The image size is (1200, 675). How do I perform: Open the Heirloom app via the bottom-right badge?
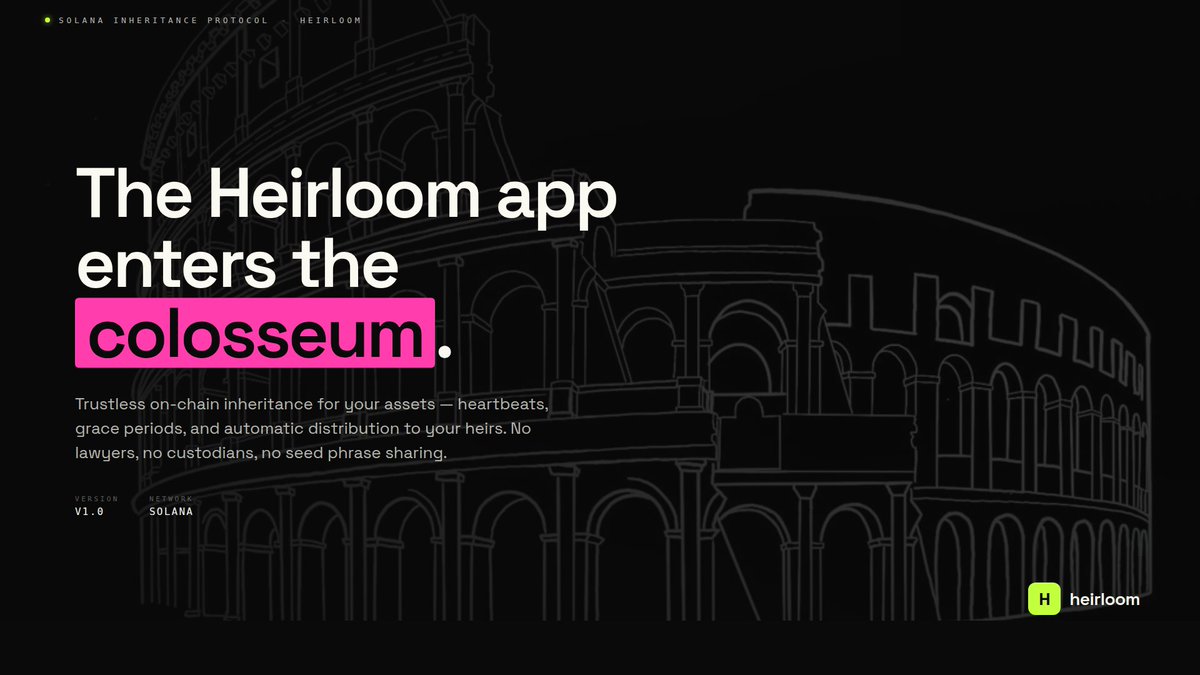pos(1085,599)
